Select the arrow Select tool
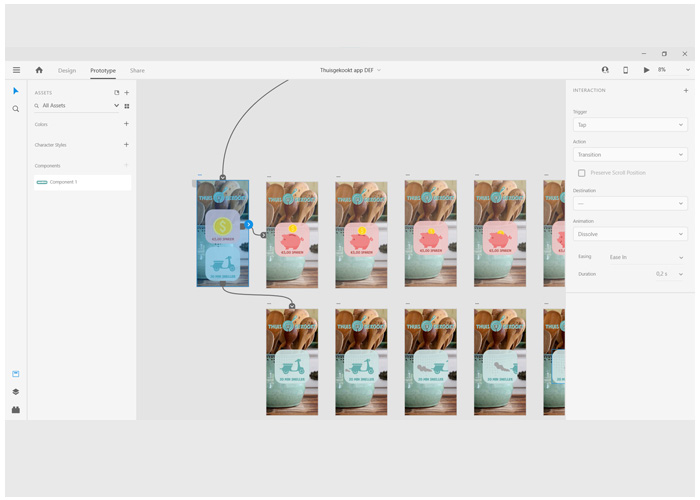 pyautogui.click(x=16, y=91)
